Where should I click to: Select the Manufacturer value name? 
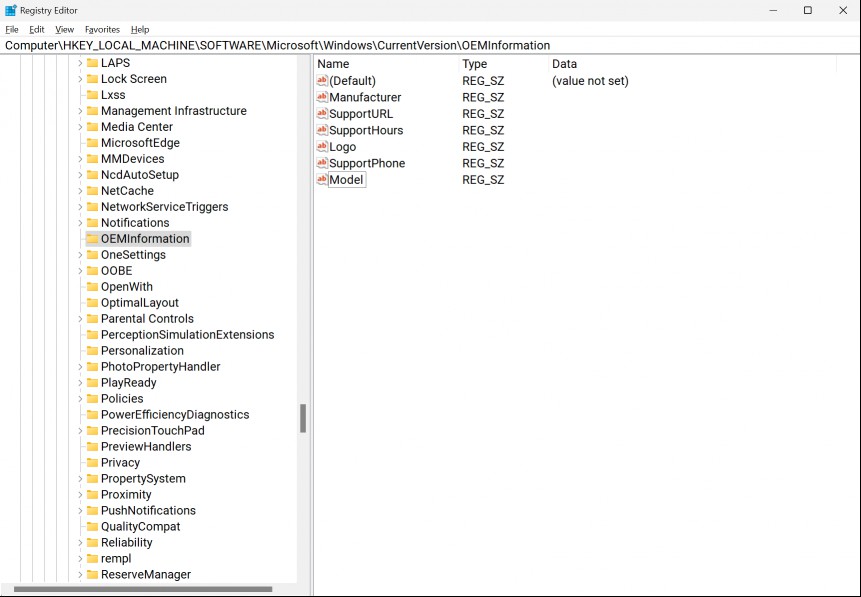click(x=365, y=97)
